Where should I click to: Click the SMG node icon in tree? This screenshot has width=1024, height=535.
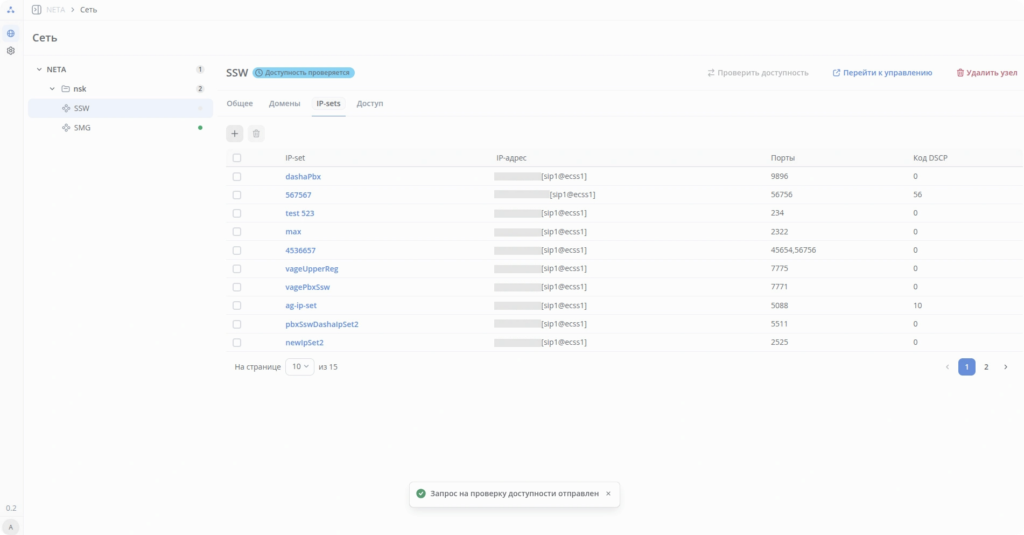point(66,128)
